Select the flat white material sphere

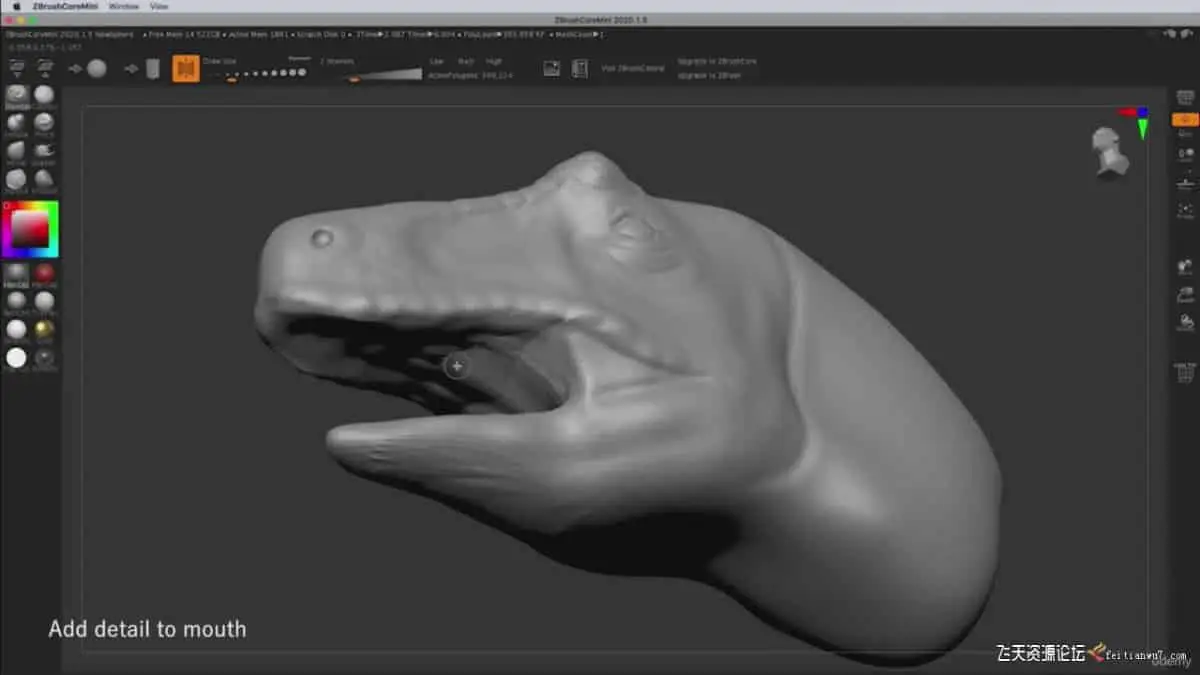click(17, 358)
